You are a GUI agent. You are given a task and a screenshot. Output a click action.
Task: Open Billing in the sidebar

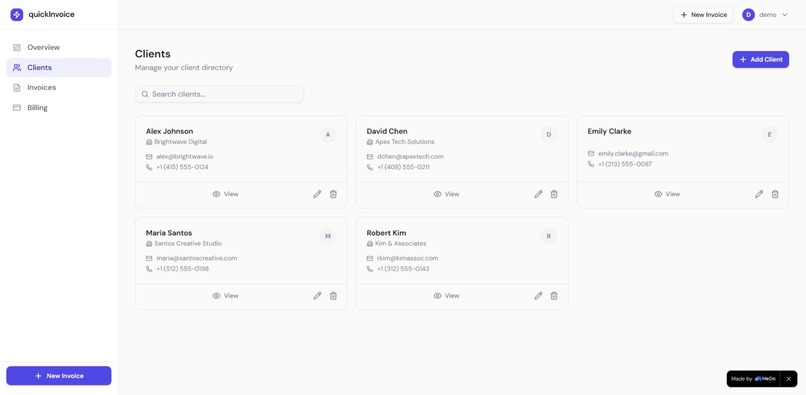(x=59, y=108)
